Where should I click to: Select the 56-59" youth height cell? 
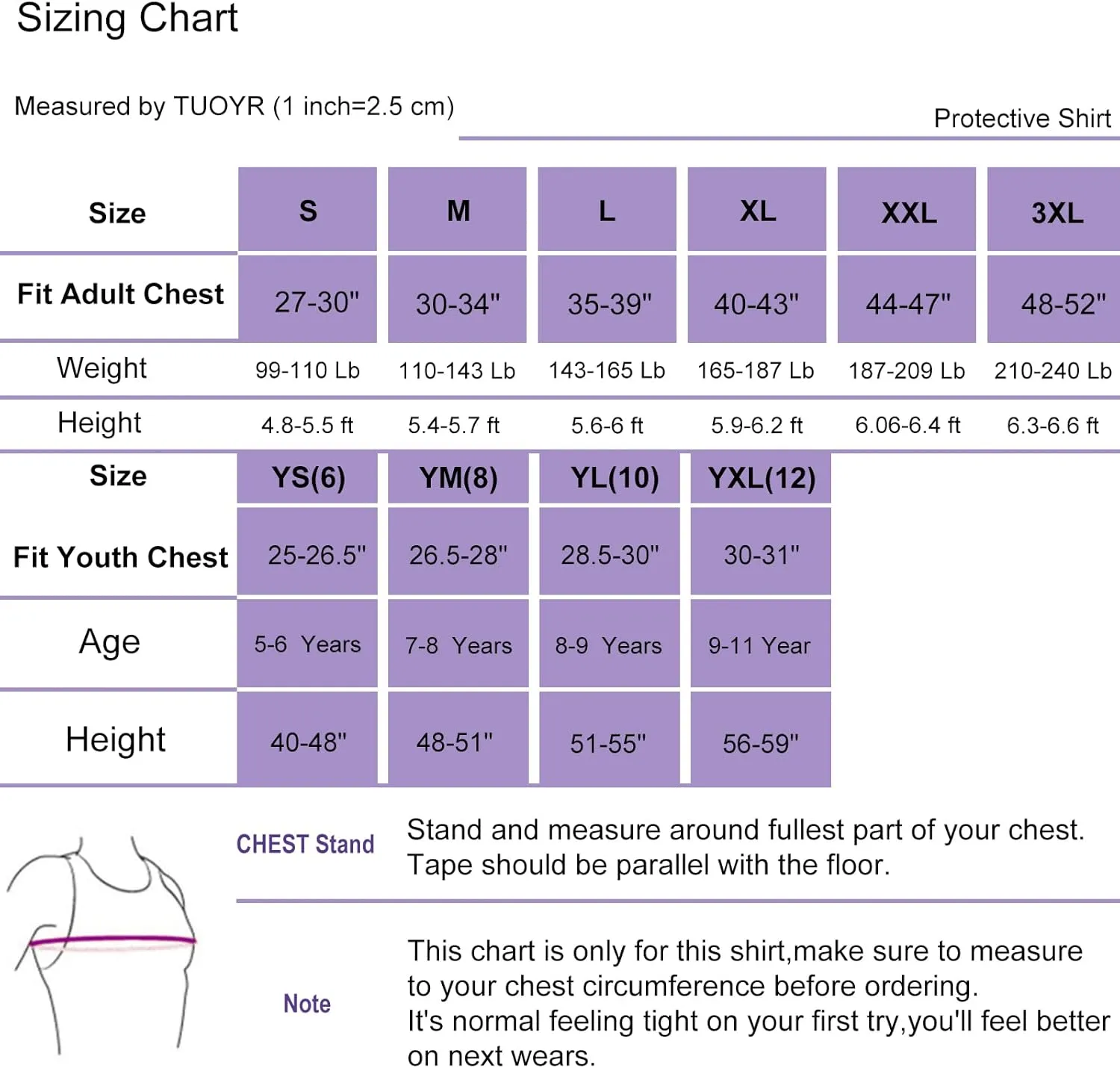click(761, 738)
